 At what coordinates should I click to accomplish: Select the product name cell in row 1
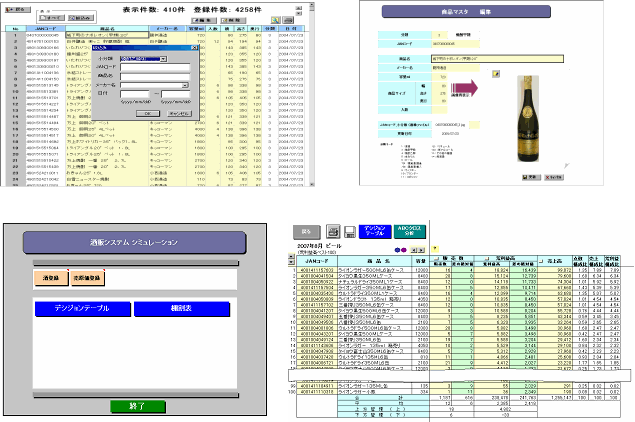click(107, 35)
